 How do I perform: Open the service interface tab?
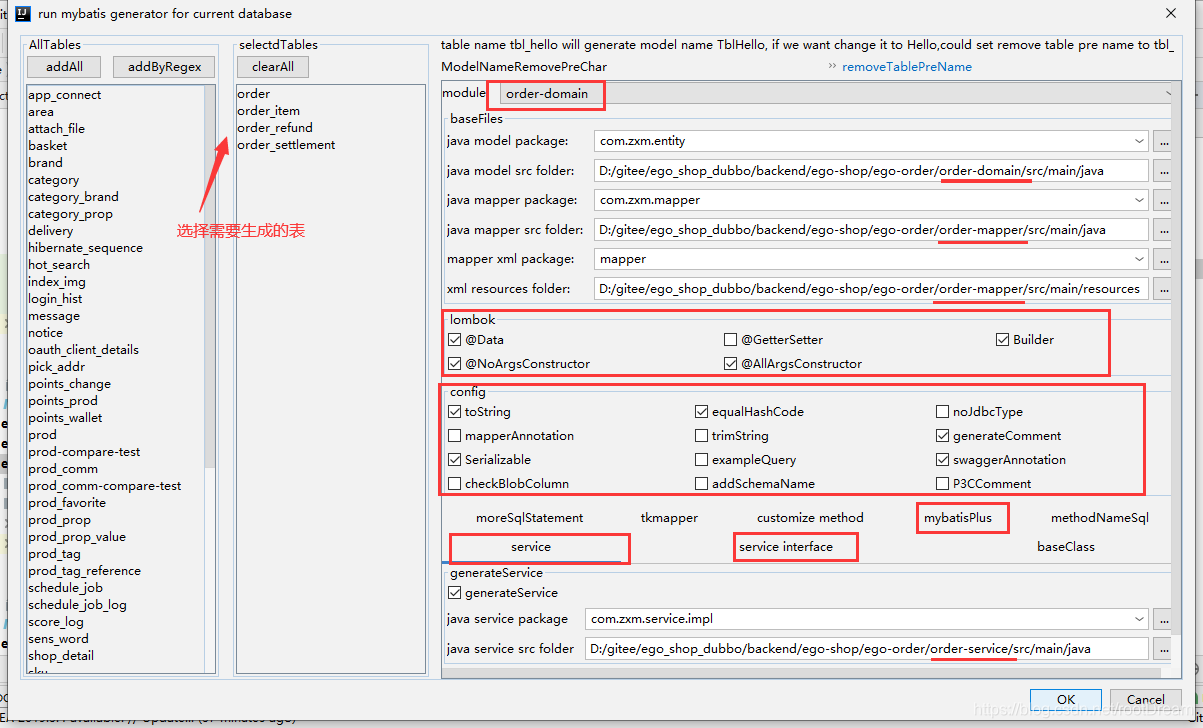pyautogui.click(x=786, y=547)
